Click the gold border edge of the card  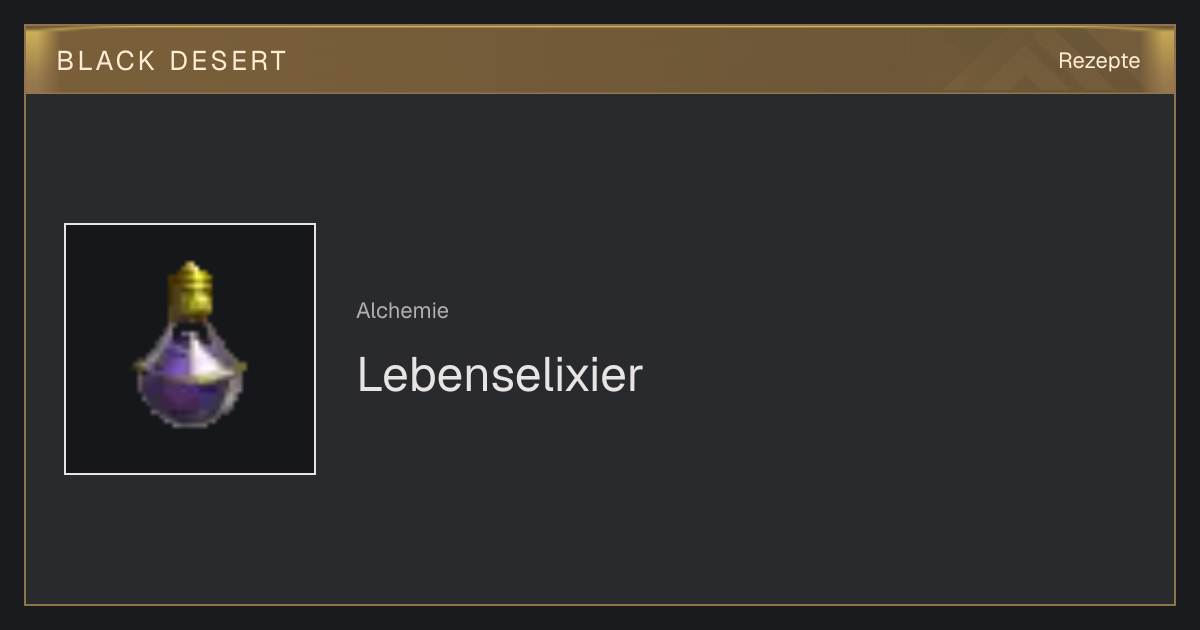click(25, 350)
